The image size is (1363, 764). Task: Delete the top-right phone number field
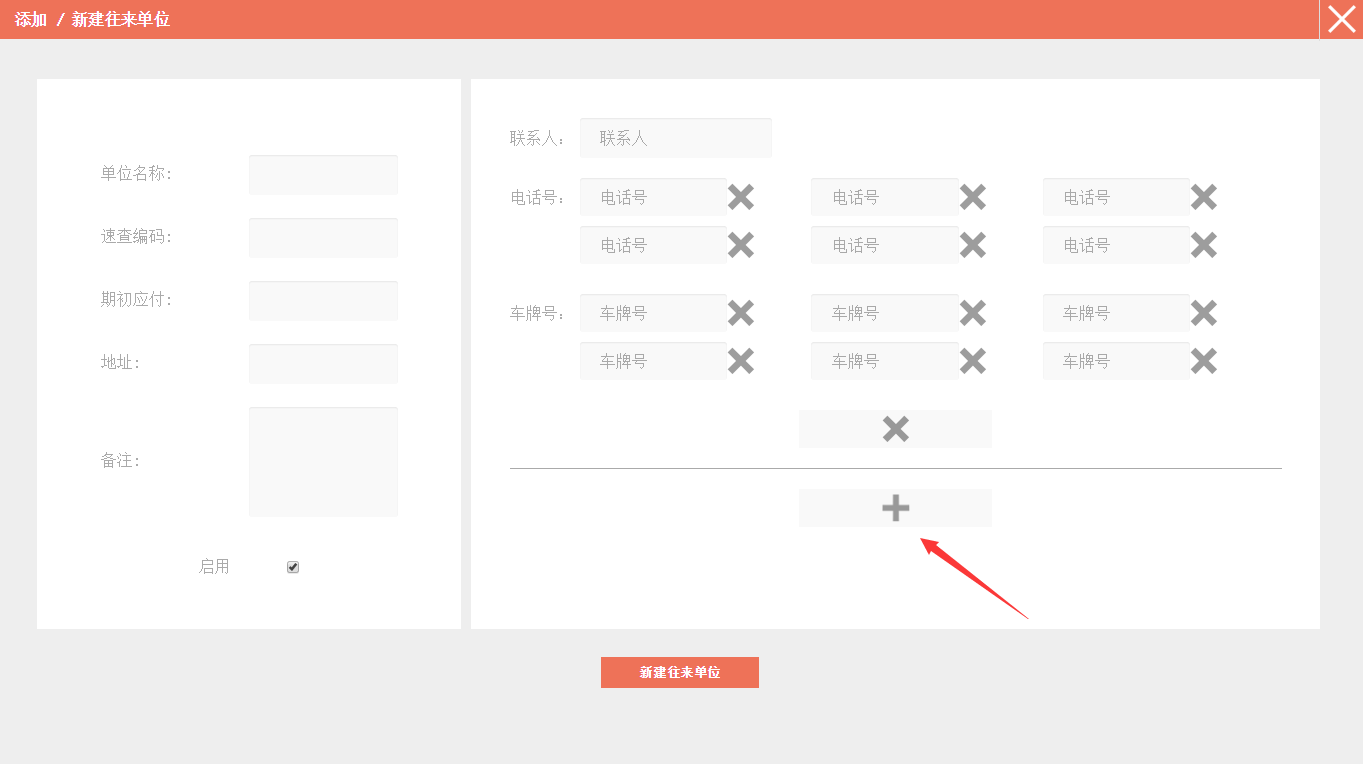pyautogui.click(x=1204, y=197)
